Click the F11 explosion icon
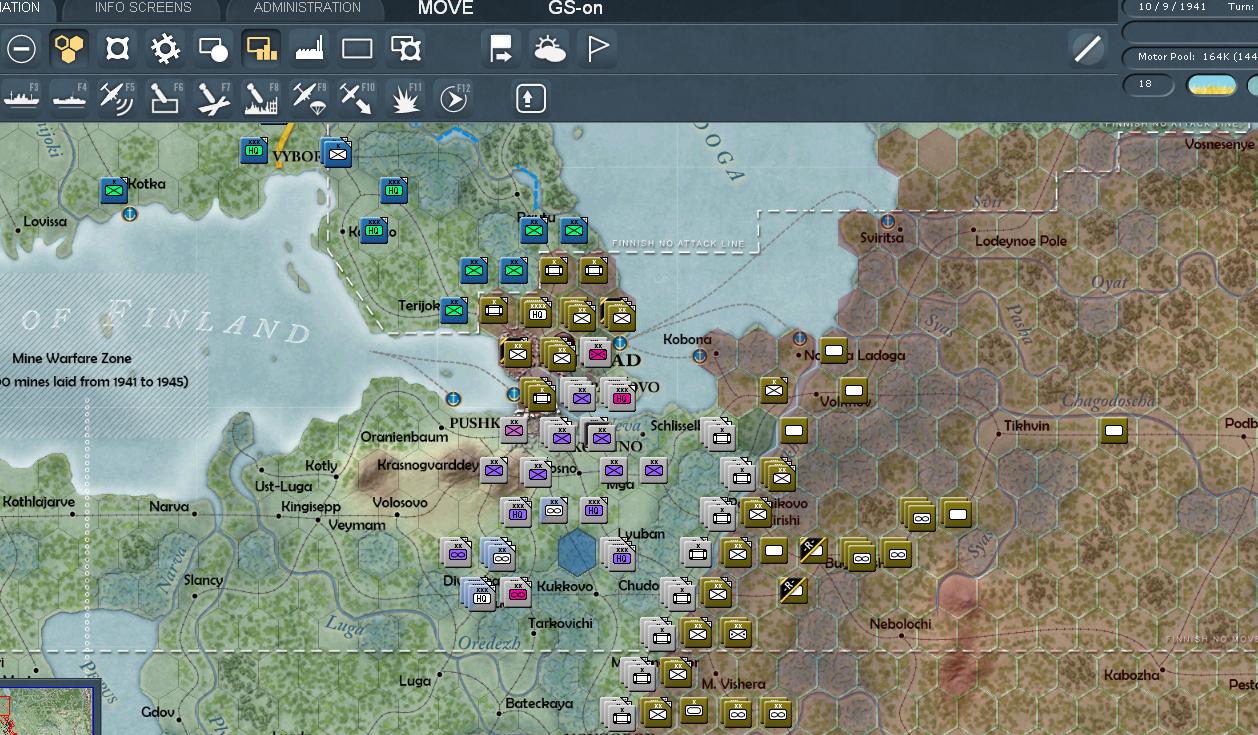The image size is (1258, 735). pyautogui.click(x=405, y=98)
